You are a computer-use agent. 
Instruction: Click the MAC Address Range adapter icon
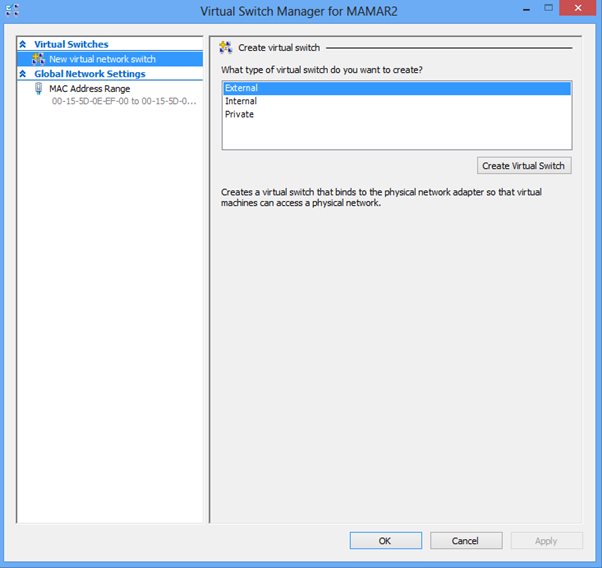pyautogui.click(x=39, y=89)
